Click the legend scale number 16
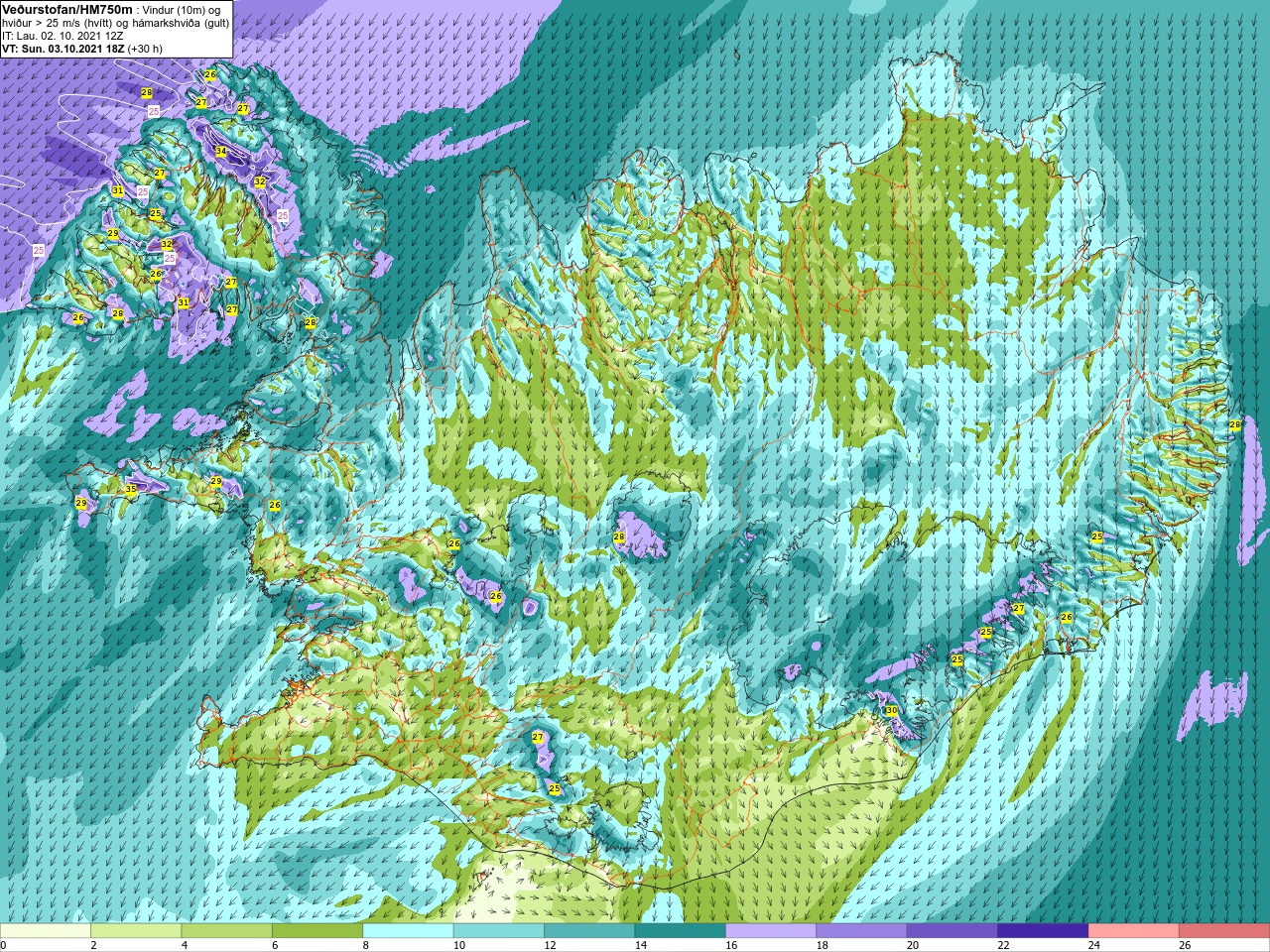The width and height of the screenshot is (1270, 952). coord(732,945)
